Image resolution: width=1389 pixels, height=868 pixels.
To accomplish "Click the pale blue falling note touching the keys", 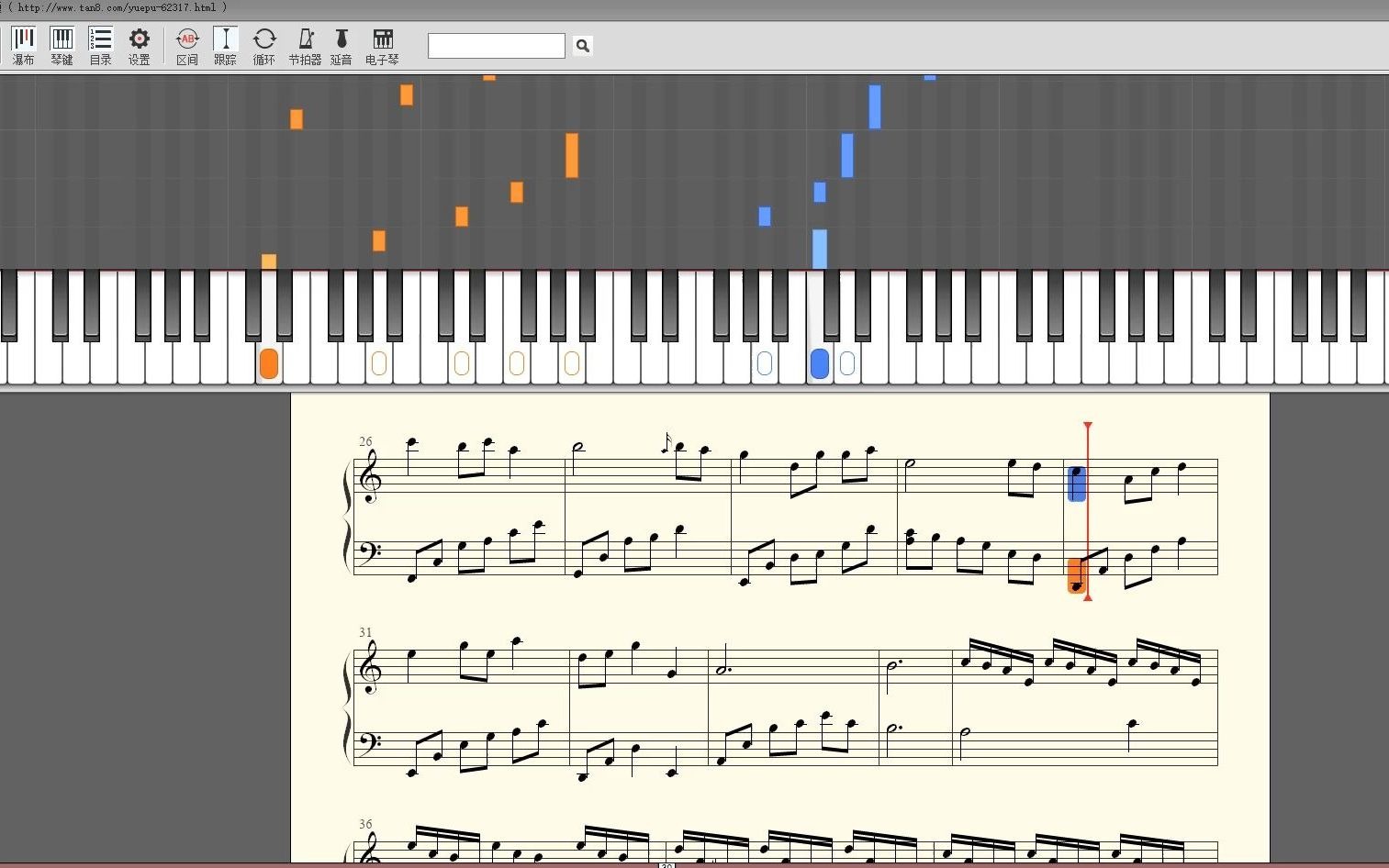I will click(x=820, y=249).
